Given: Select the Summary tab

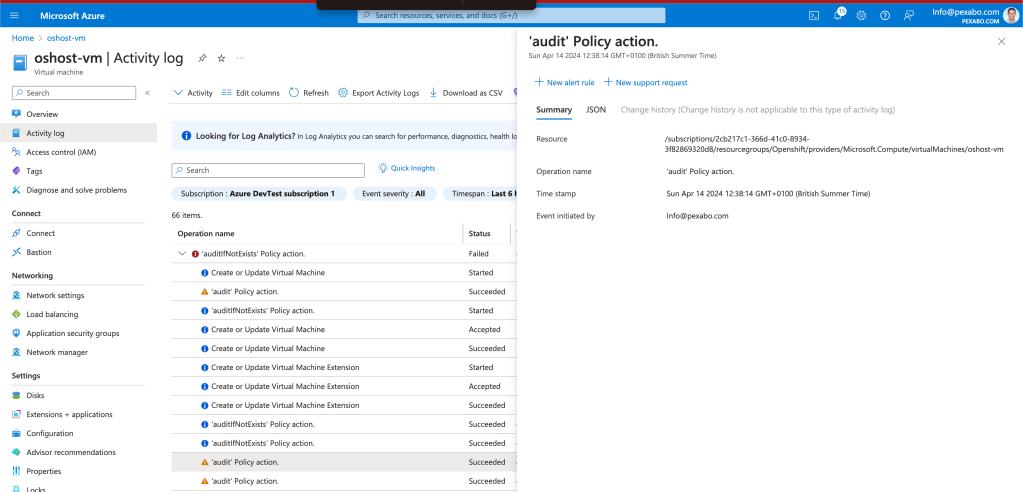Looking at the screenshot, I should (x=554, y=110).
